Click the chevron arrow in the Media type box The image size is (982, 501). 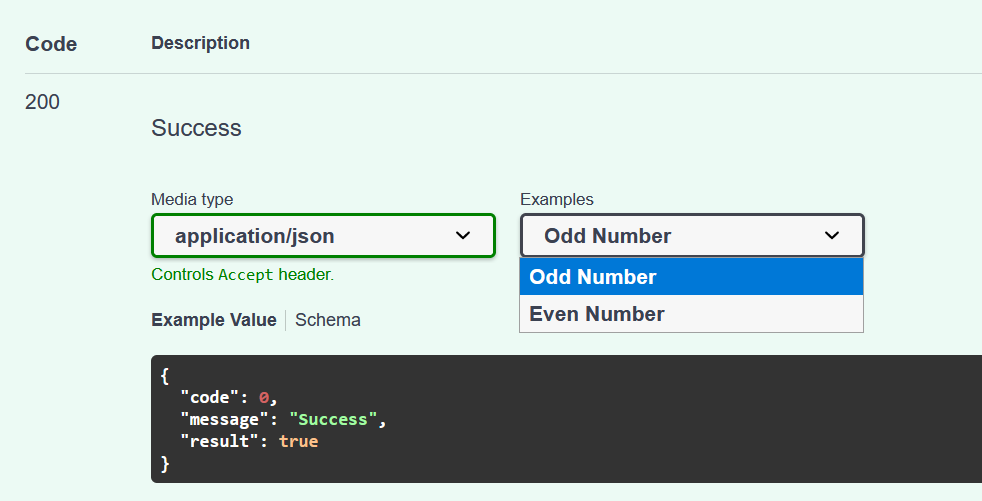(x=463, y=236)
